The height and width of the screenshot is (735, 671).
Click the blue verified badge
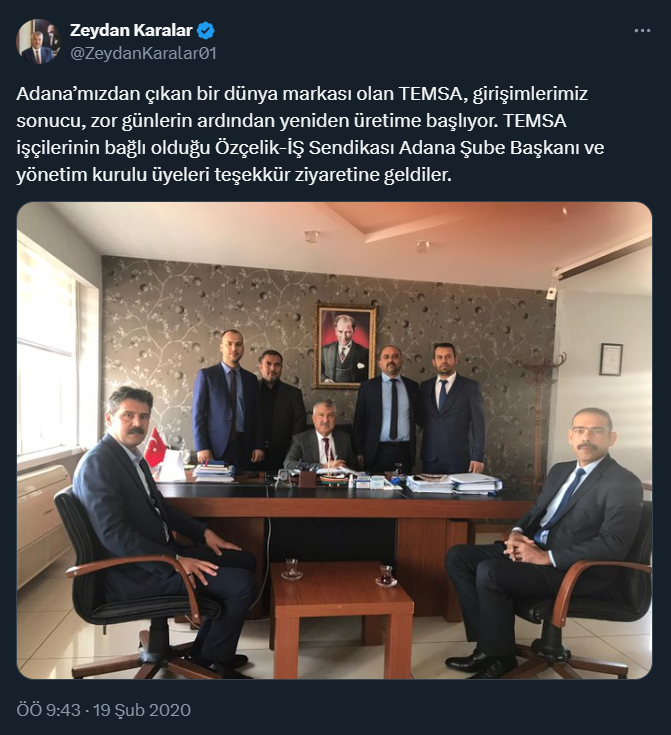tap(206, 30)
